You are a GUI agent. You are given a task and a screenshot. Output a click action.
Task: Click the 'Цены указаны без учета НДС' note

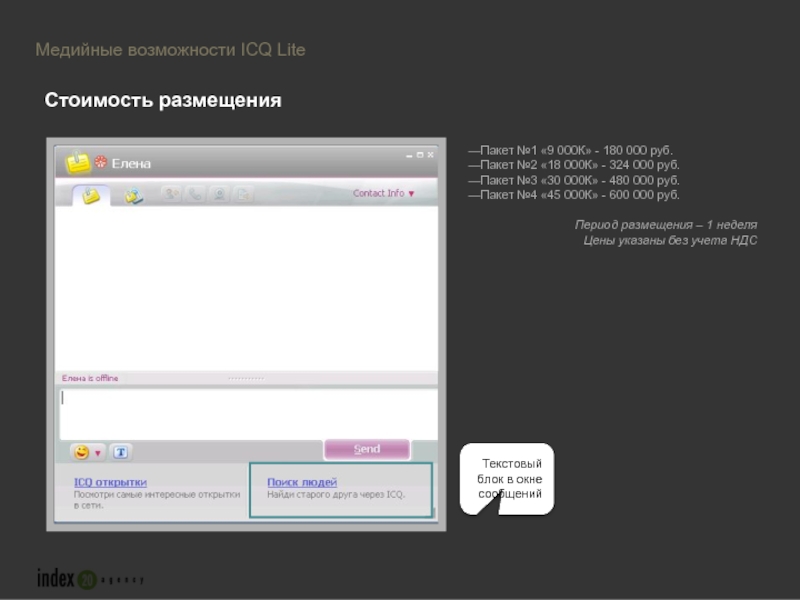[x=670, y=240]
